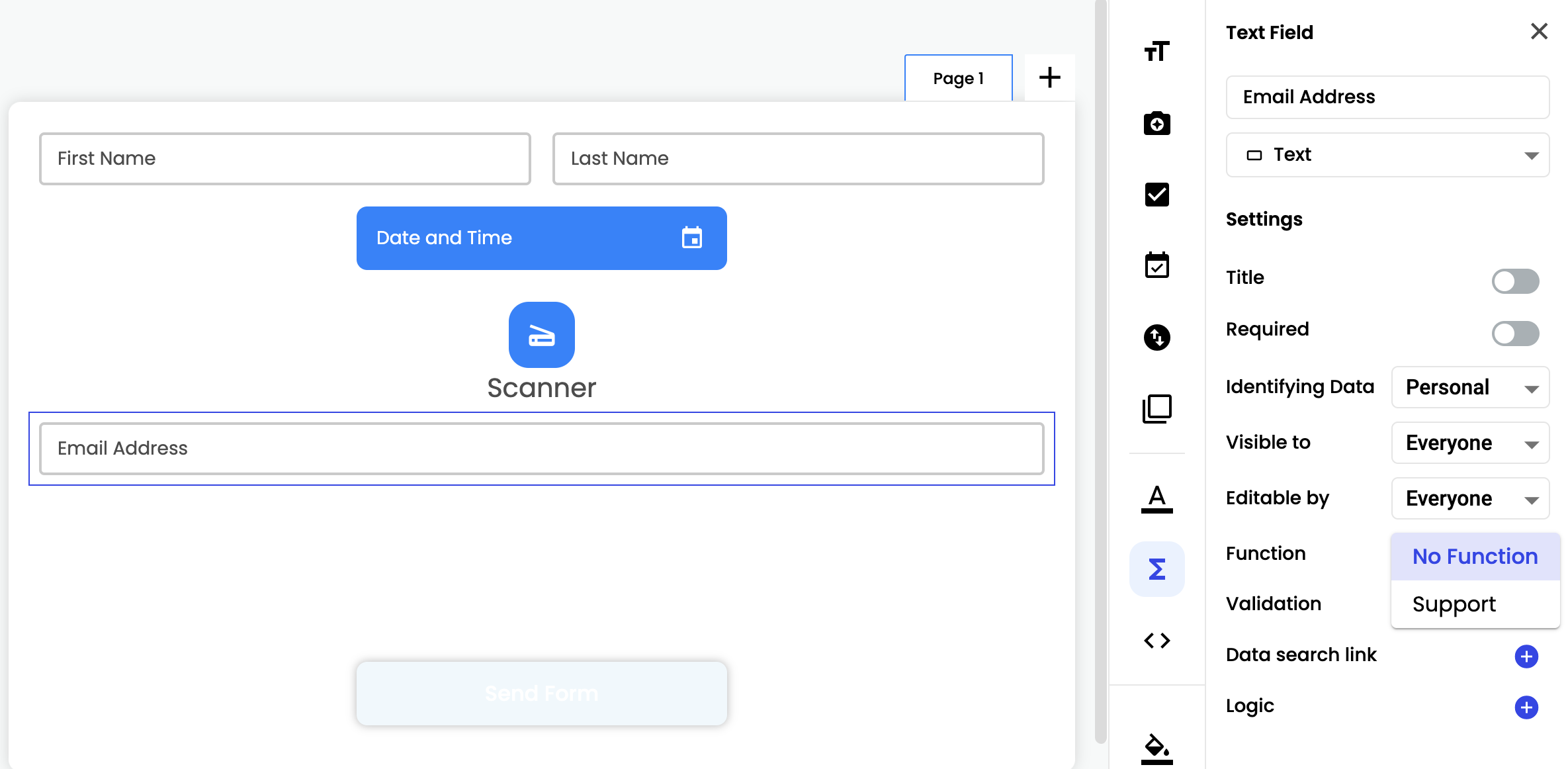
Task: Add a checkbox field from sidebar
Action: click(x=1156, y=195)
